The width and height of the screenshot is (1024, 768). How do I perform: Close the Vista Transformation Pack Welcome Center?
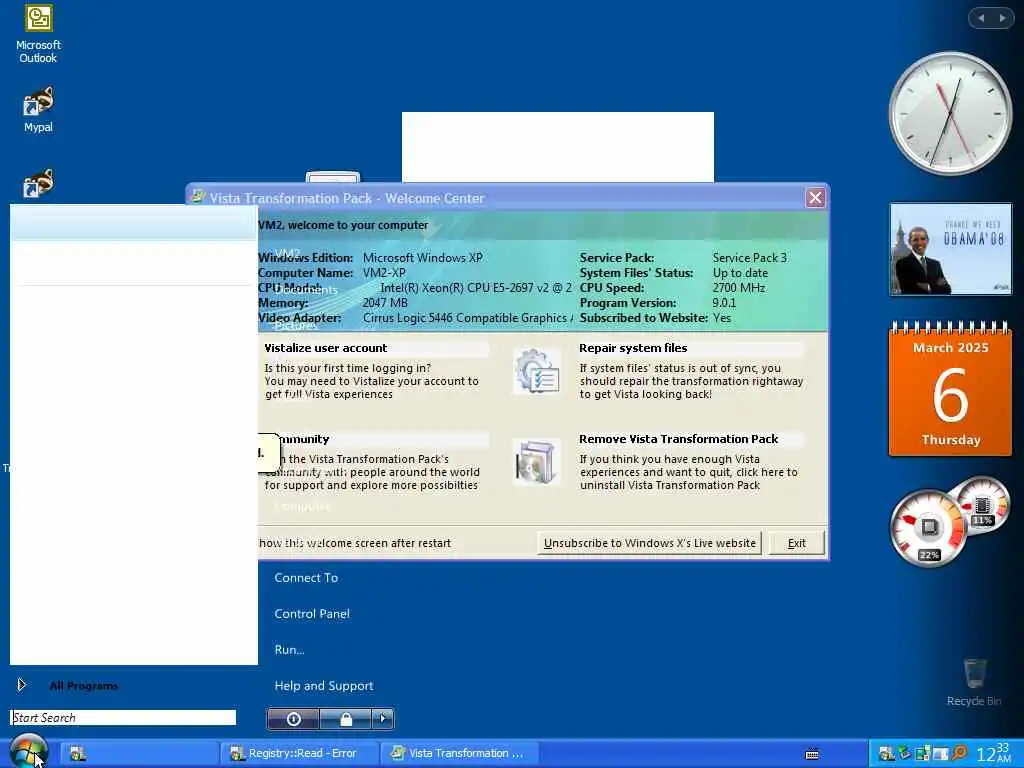coord(815,197)
